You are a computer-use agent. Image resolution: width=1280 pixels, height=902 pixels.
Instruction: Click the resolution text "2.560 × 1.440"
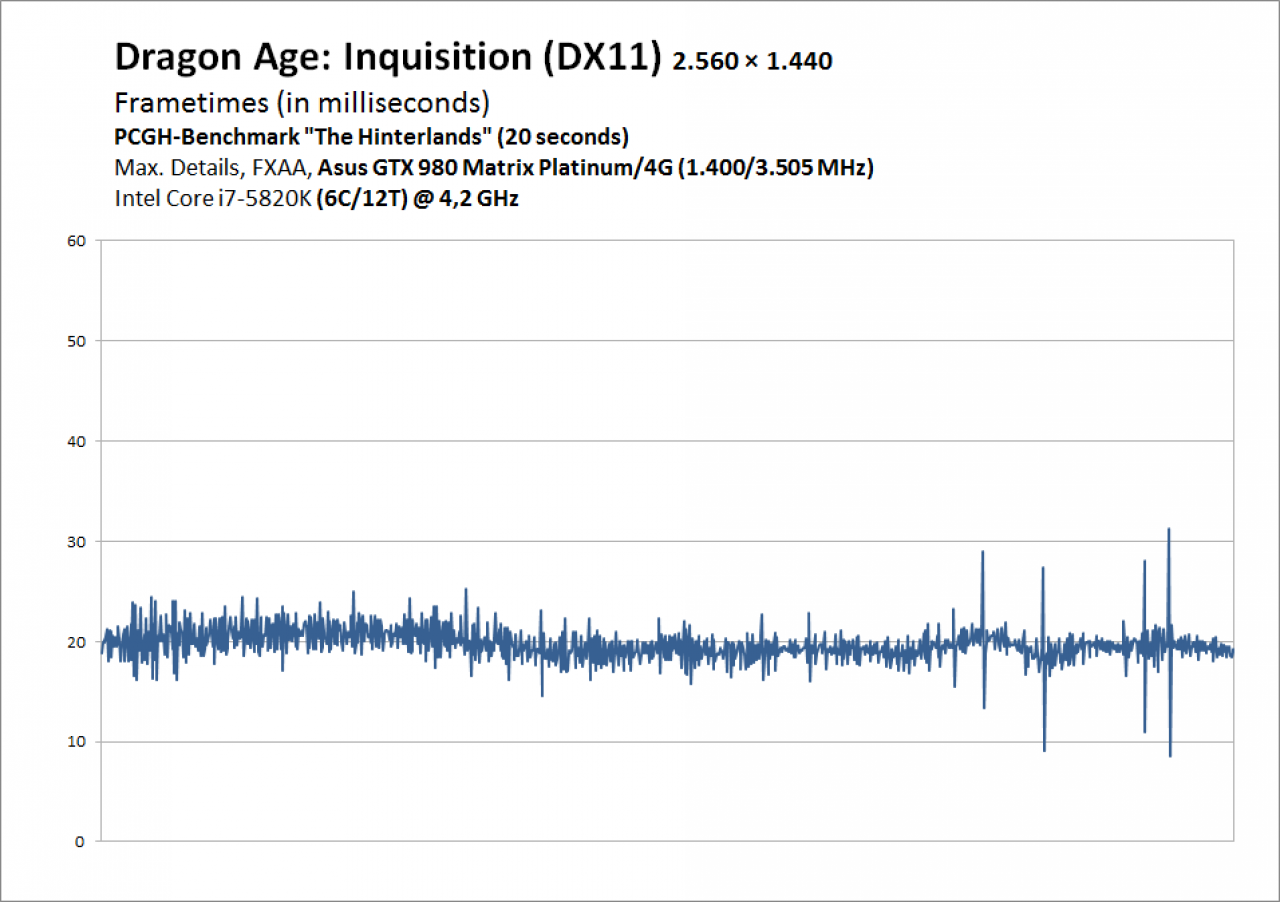752,62
